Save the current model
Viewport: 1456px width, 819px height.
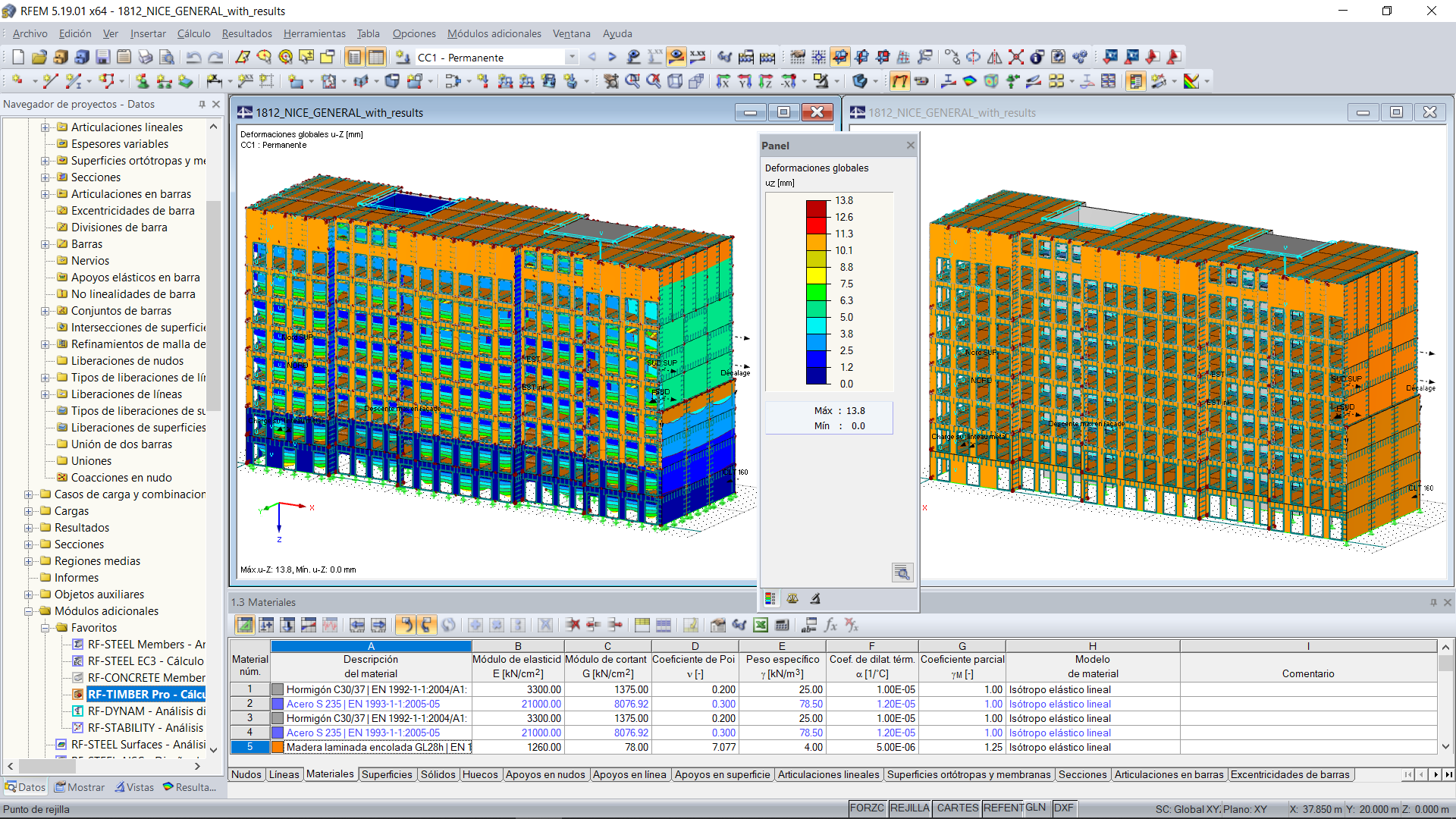click(x=102, y=57)
